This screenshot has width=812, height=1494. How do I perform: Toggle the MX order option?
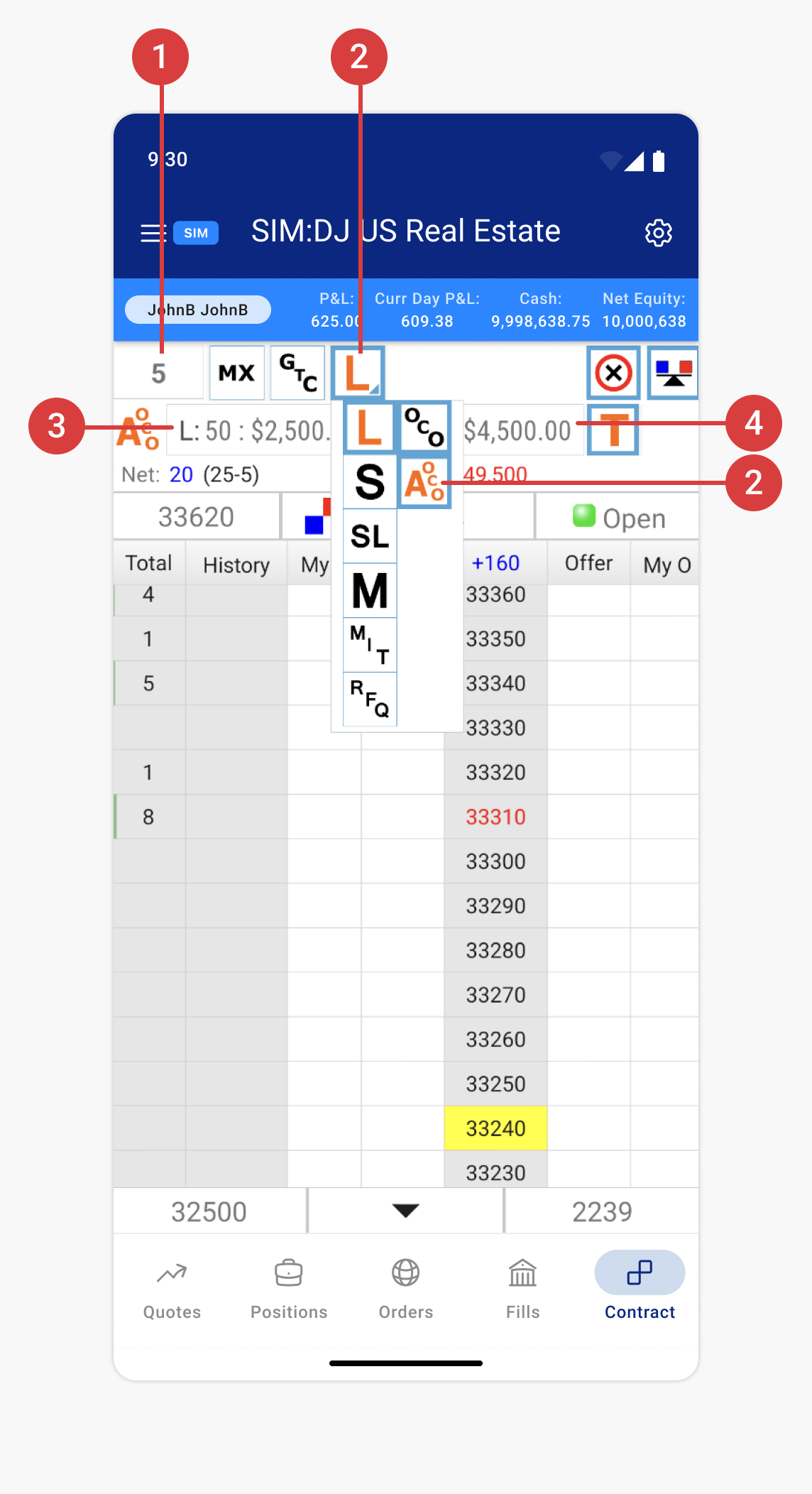click(x=236, y=373)
